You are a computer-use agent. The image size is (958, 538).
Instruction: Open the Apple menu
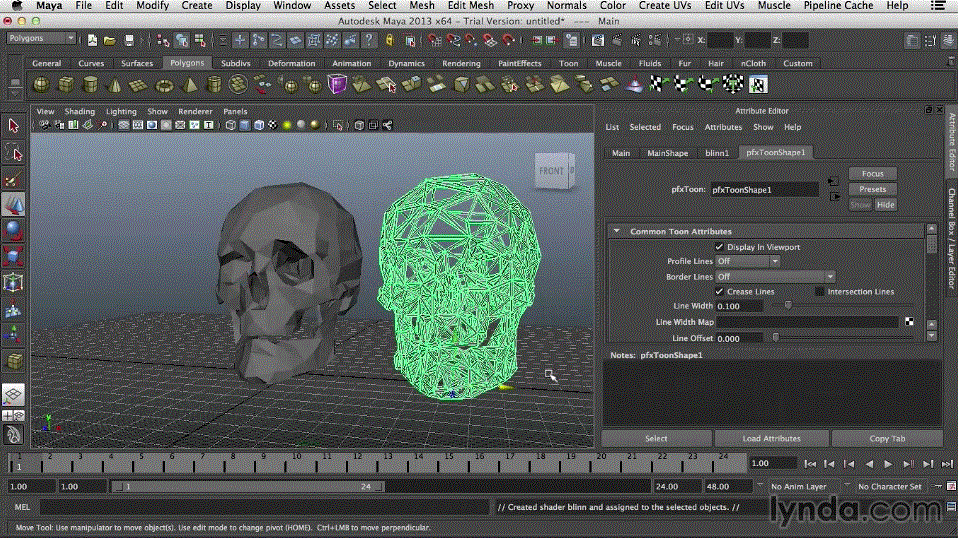click(x=16, y=5)
